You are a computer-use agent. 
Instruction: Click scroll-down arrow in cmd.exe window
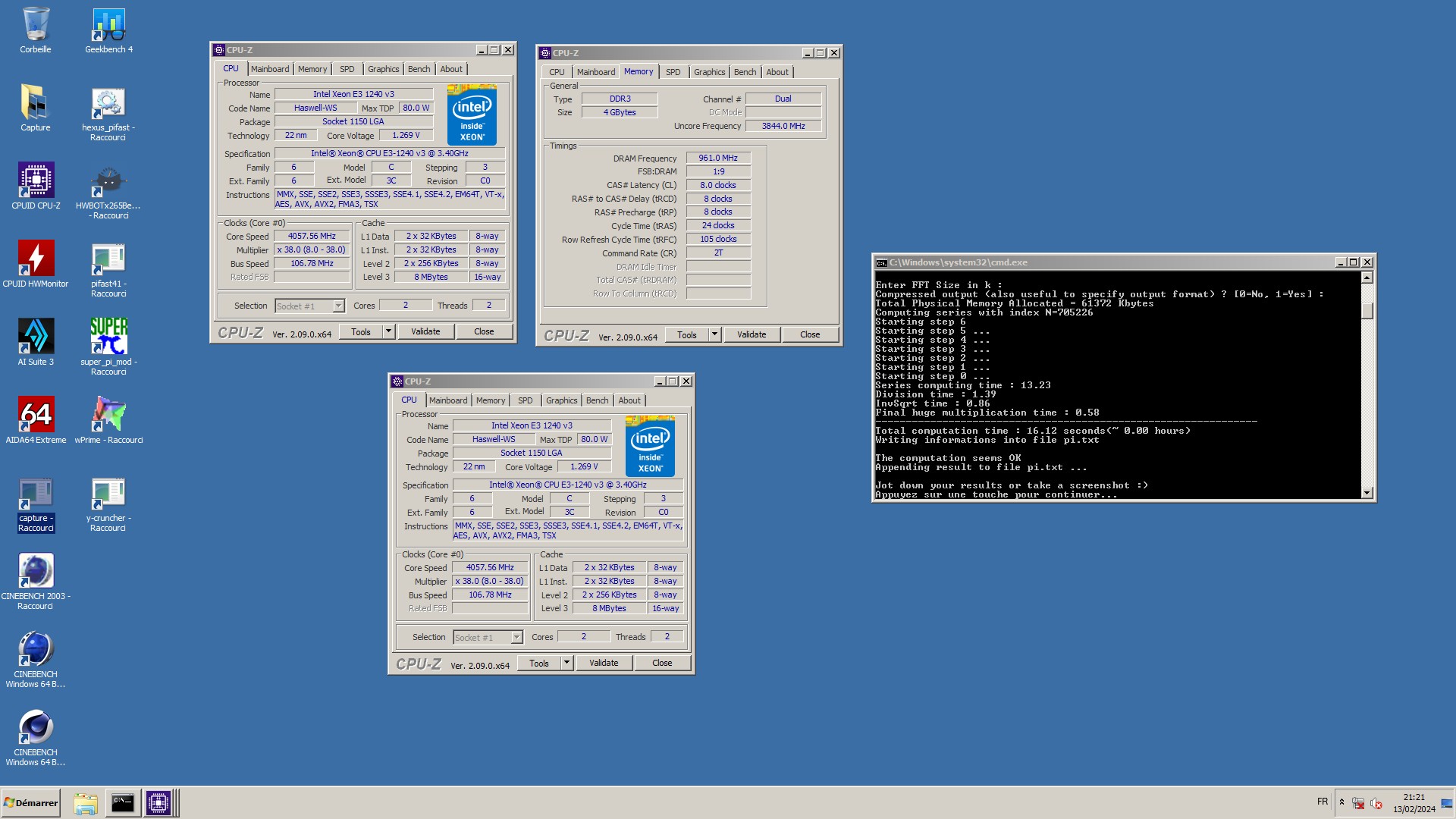coord(1367,493)
